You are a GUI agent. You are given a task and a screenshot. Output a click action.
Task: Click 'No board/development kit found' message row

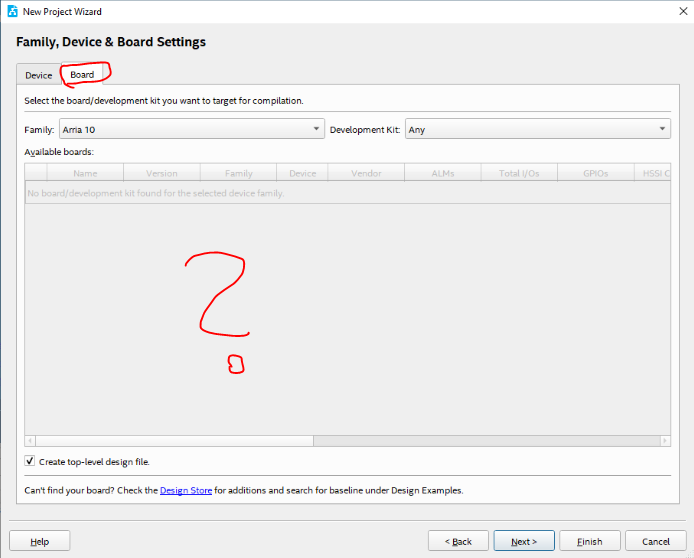tap(348, 193)
